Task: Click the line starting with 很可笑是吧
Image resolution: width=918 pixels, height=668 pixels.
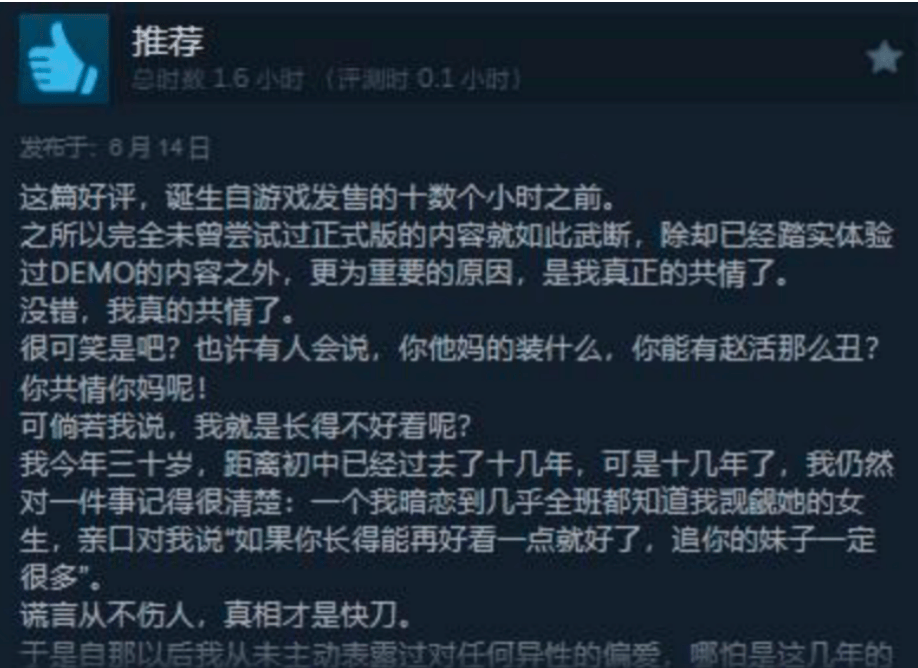Action: point(450,350)
